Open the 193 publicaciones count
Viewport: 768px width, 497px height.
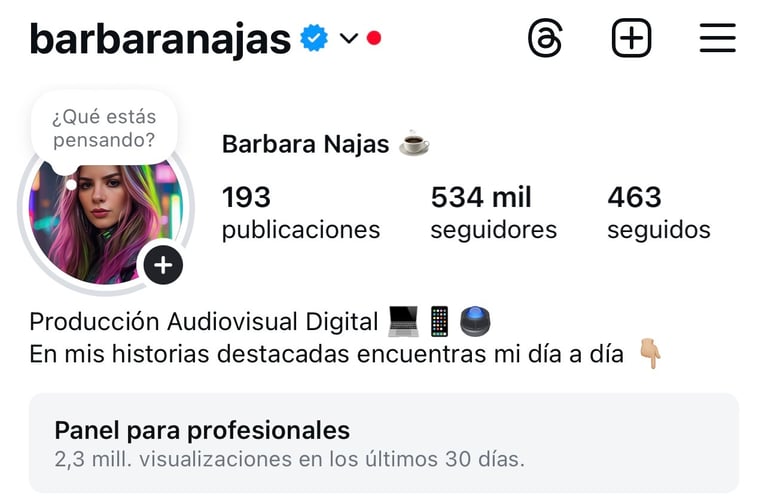click(301, 213)
